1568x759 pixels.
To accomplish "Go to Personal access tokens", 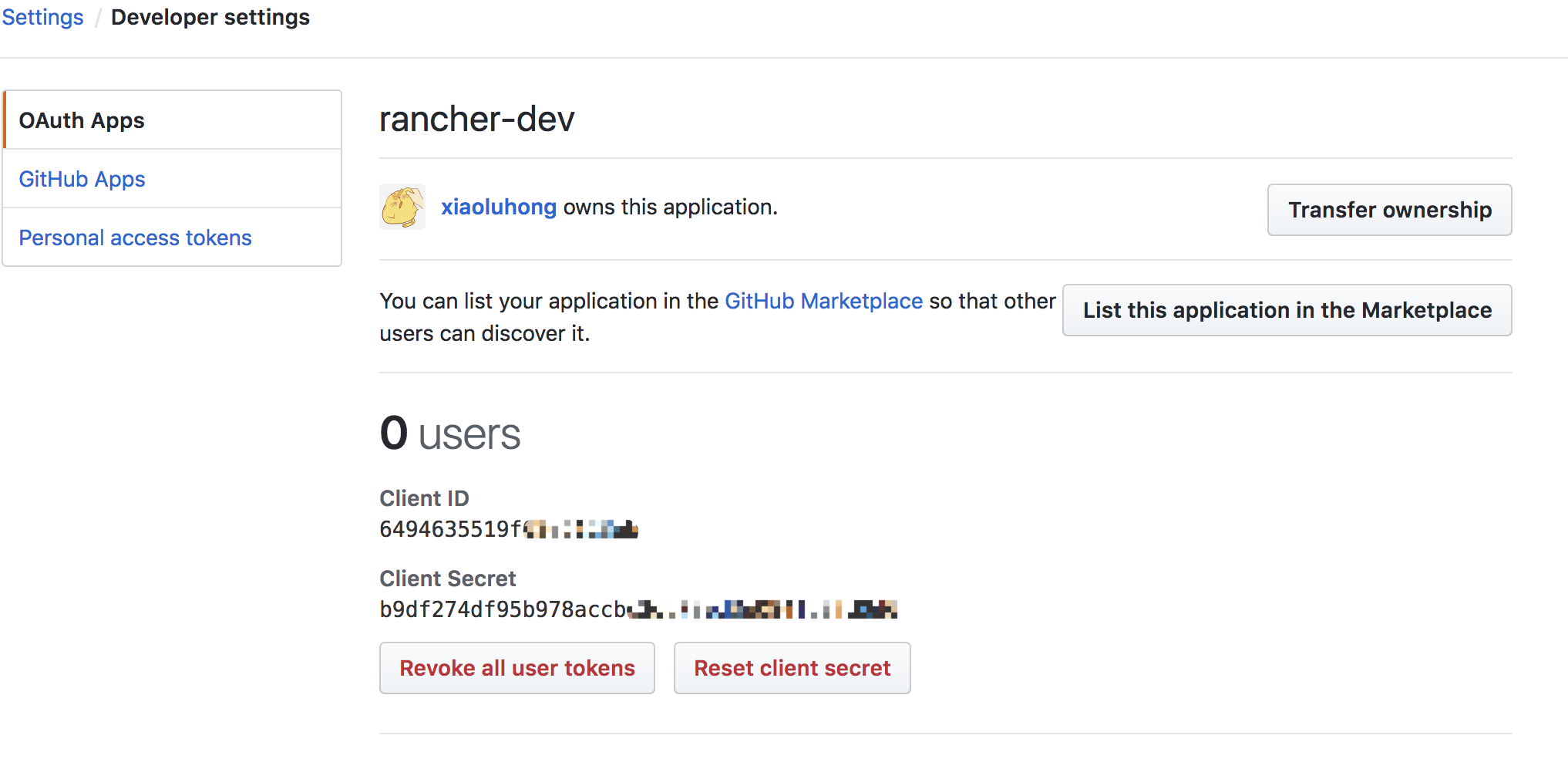I will pos(172,238).
